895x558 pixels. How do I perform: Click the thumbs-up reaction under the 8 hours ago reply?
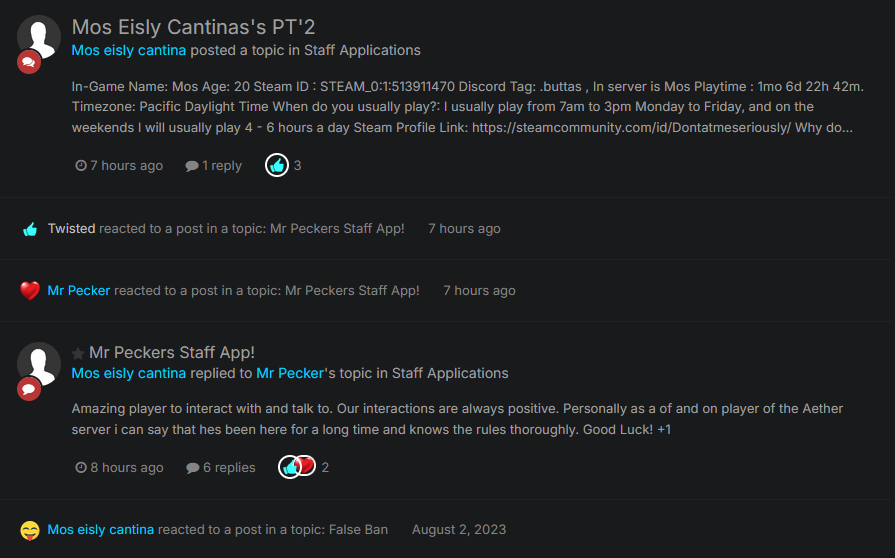(289, 467)
